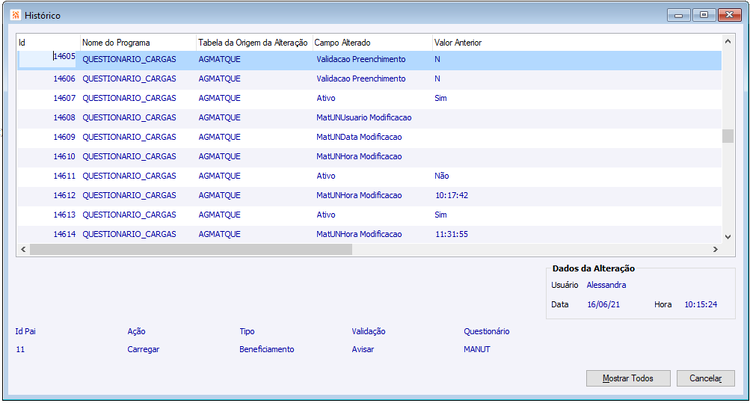This screenshot has height=403, width=750.
Task: Click the Tipo value Beneficiamento
Action: [x=267, y=349]
